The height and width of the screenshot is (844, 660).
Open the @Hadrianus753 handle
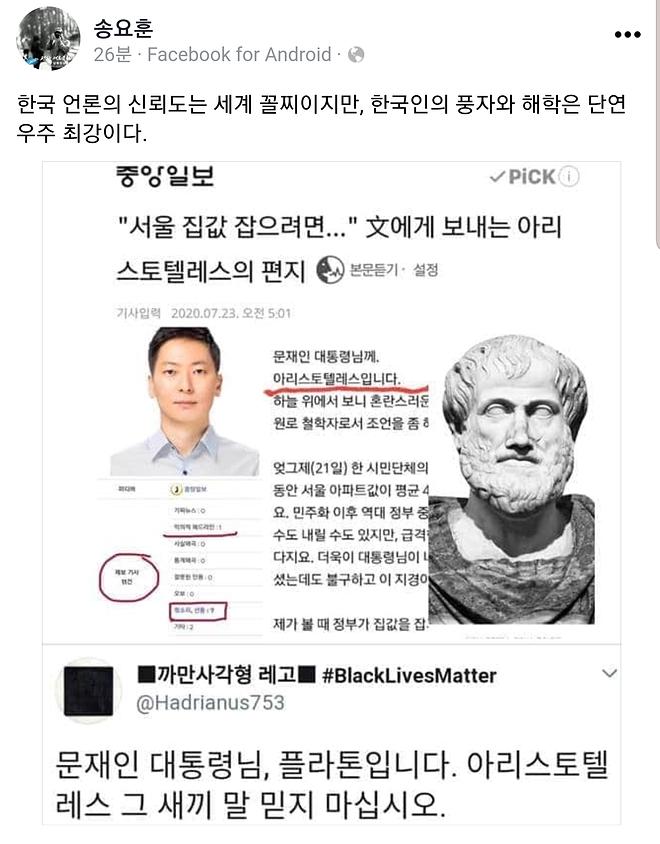tap(210, 703)
